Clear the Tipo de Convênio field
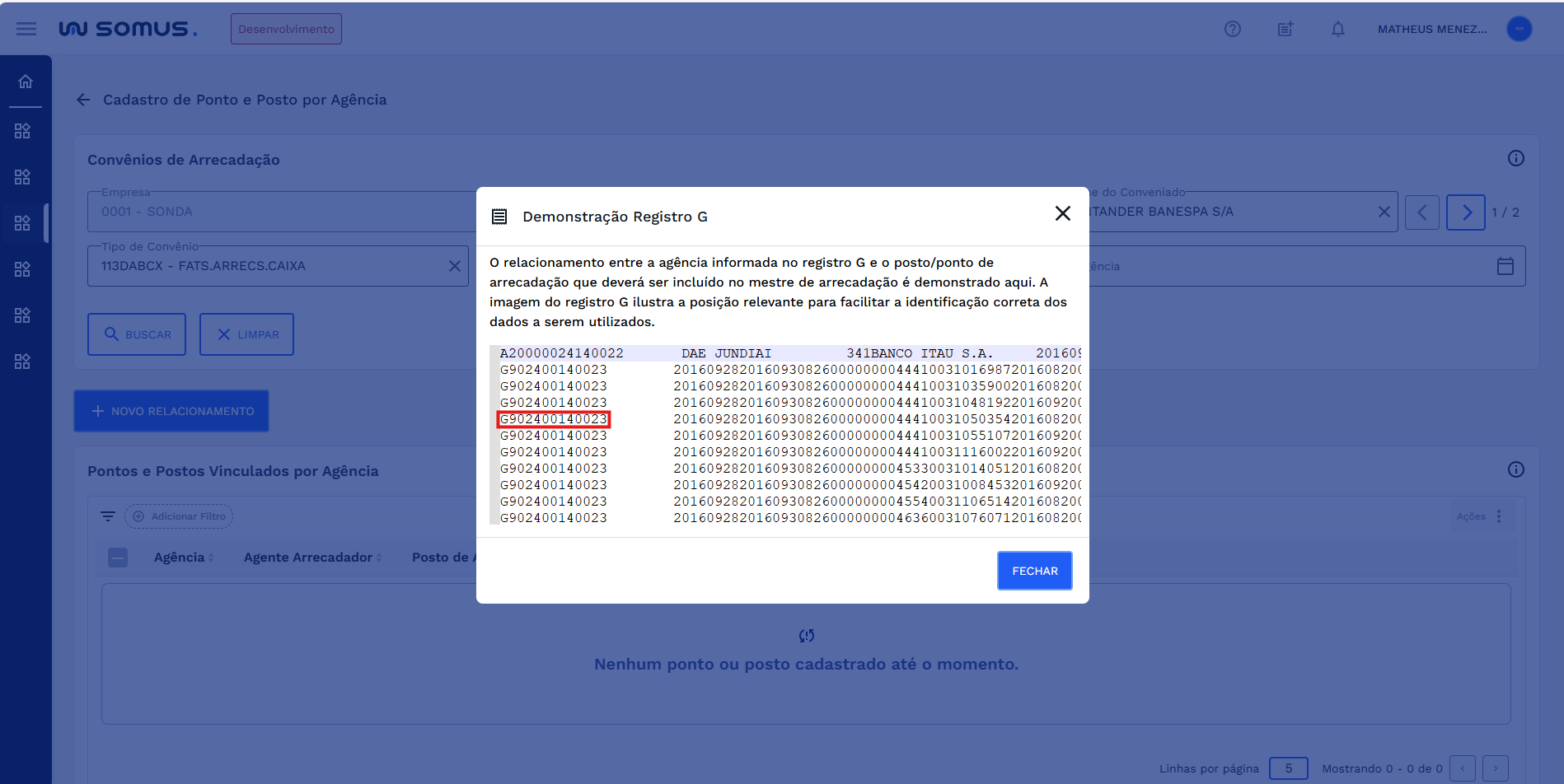This screenshot has width=1564, height=784. (454, 266)
